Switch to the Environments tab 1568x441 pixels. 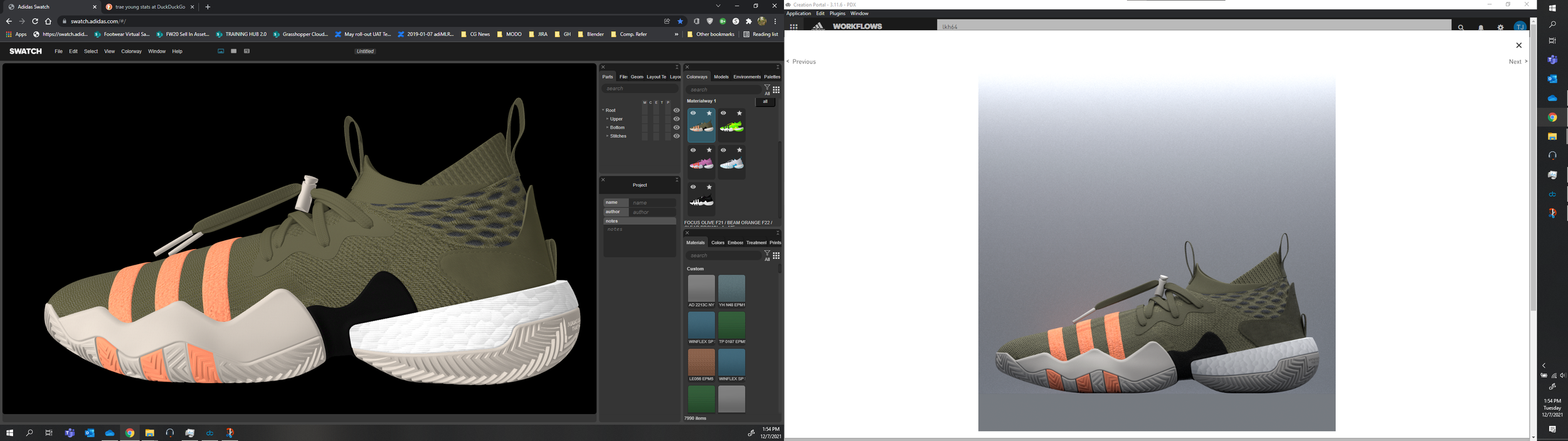pyautogui.click(x=747, y=77)
